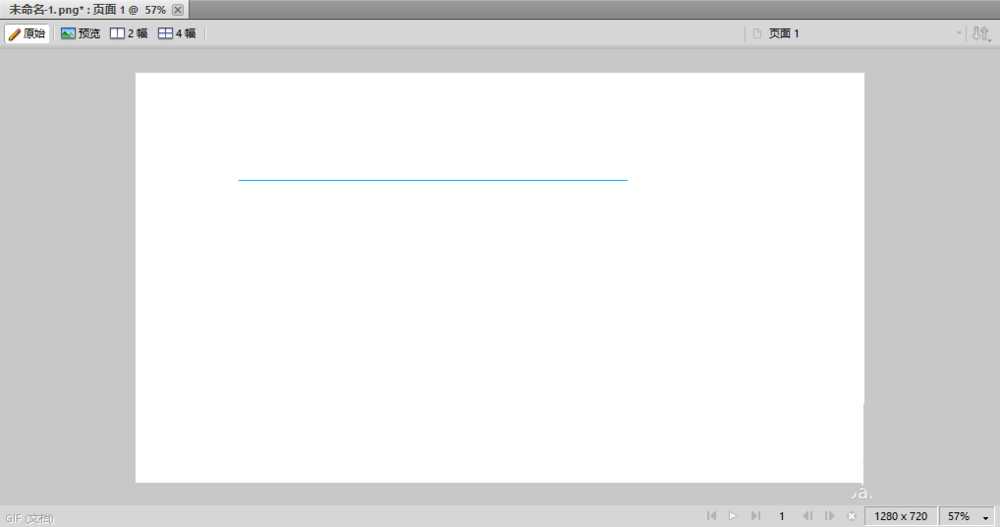Select the blue horizontal line on canvas
1000x527 pixels.
[x=433, y=180]
